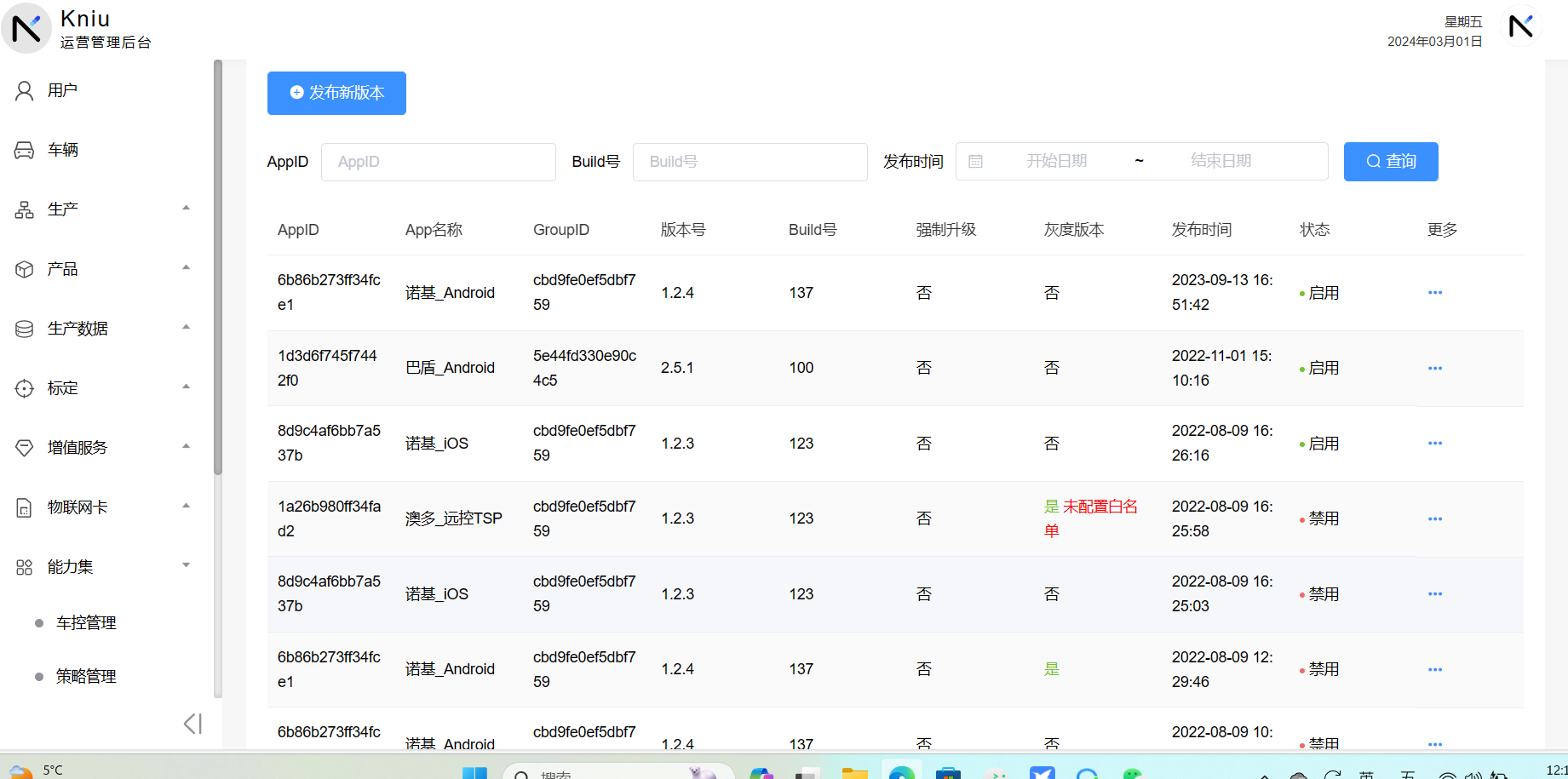Viewport: 1568px width, 779px height.
Task: Select the 开始日期 date field
Action: coord(1056,161)
